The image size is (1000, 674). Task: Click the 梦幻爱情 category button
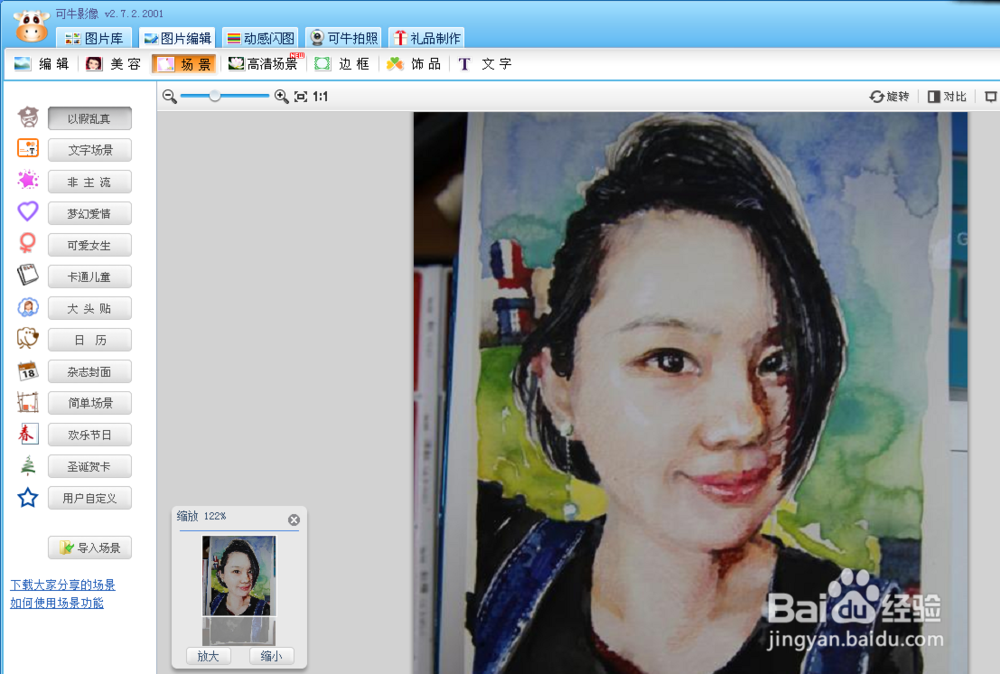click(x=90, y=214)
